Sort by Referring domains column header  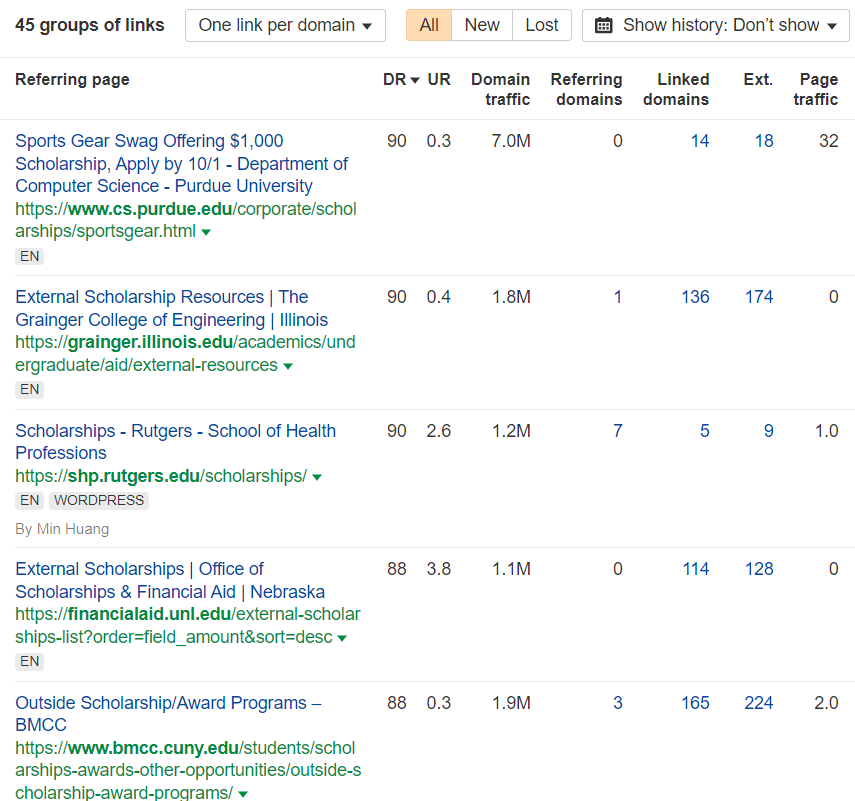[x=586, y=89]
